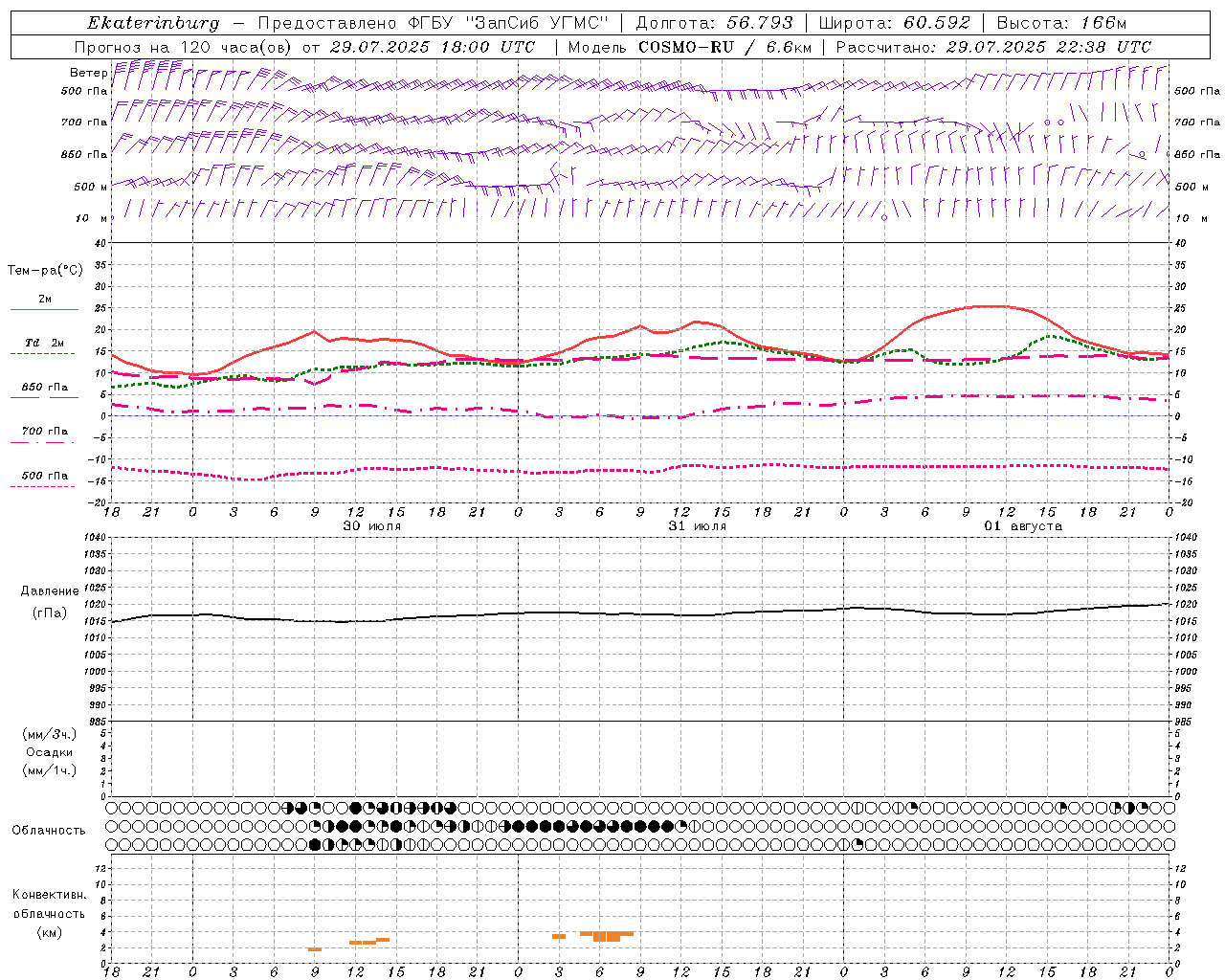This screenshot has width=1225, height=980.
Task: Click the 'Конвективн.' panel label
Action: click(x=50, y=895)
